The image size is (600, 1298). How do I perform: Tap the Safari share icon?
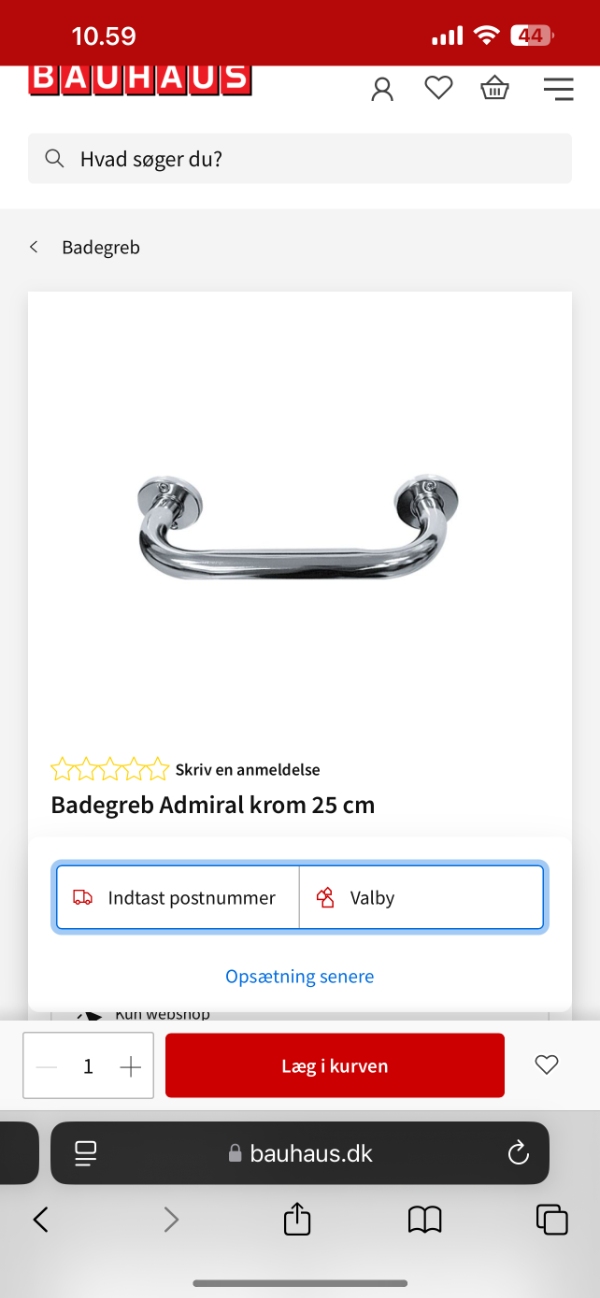pos(297,1219)
